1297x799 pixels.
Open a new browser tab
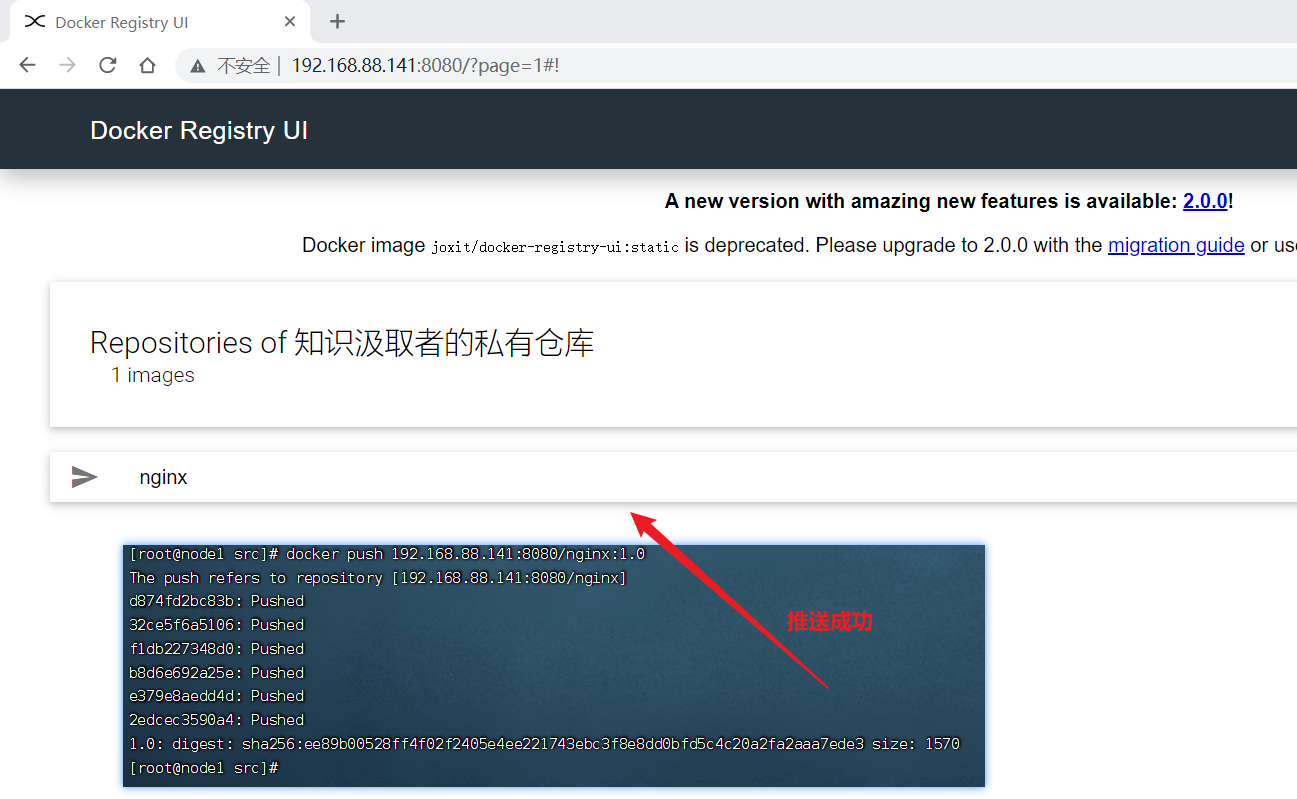point(337,22)
